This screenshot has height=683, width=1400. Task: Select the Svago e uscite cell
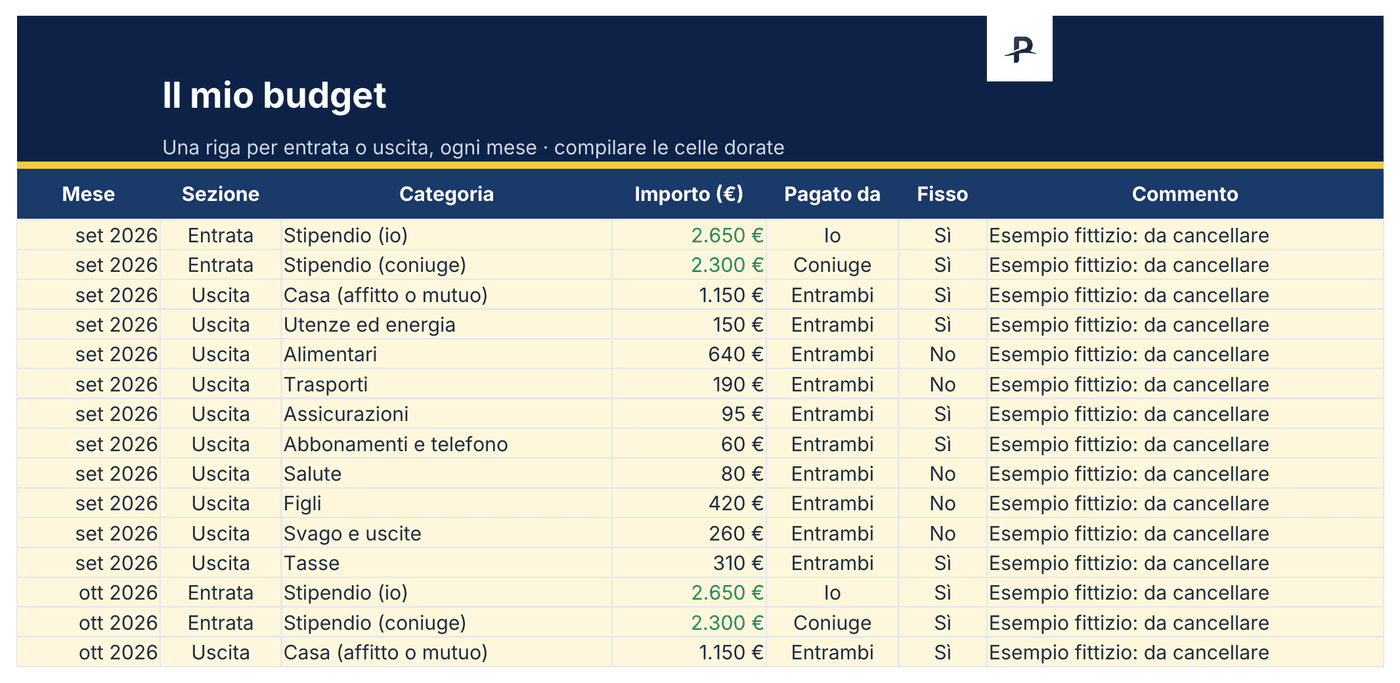coord(446,534)
